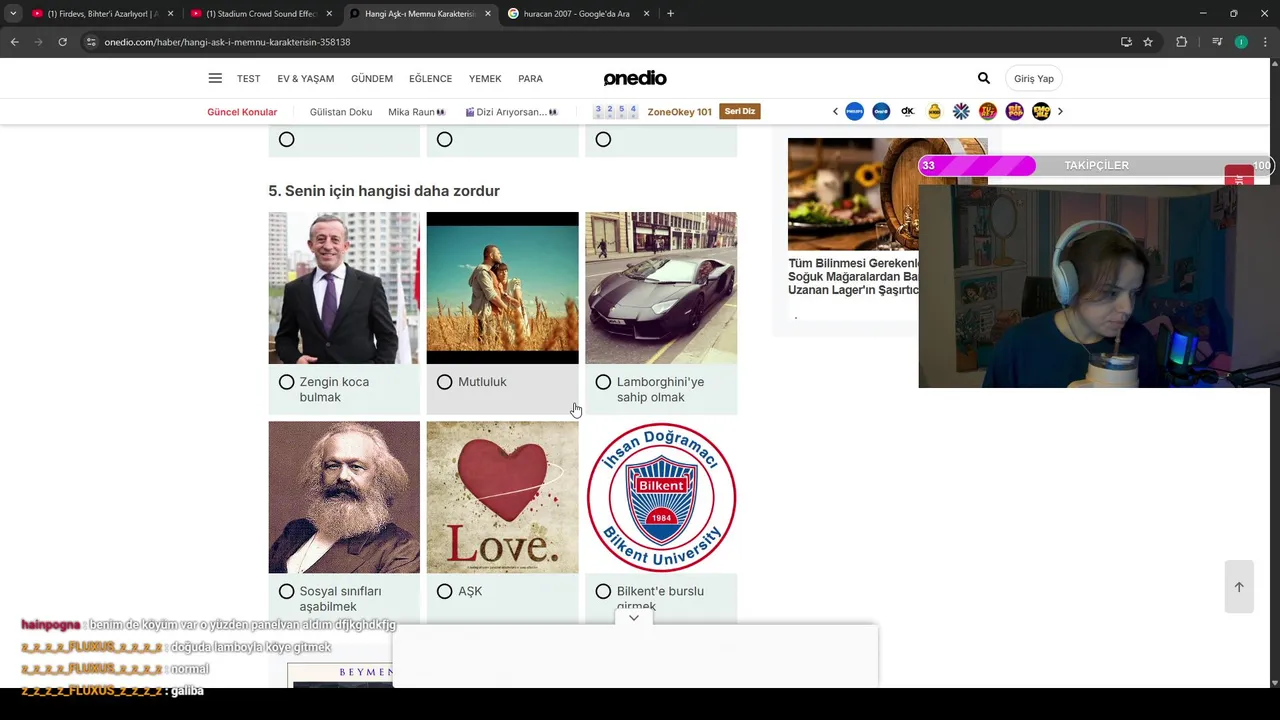This screenshot has height=720, width=1280.
Task: Close the Stadium Crowd Sound Effect tab
Action: pos(329,14)
